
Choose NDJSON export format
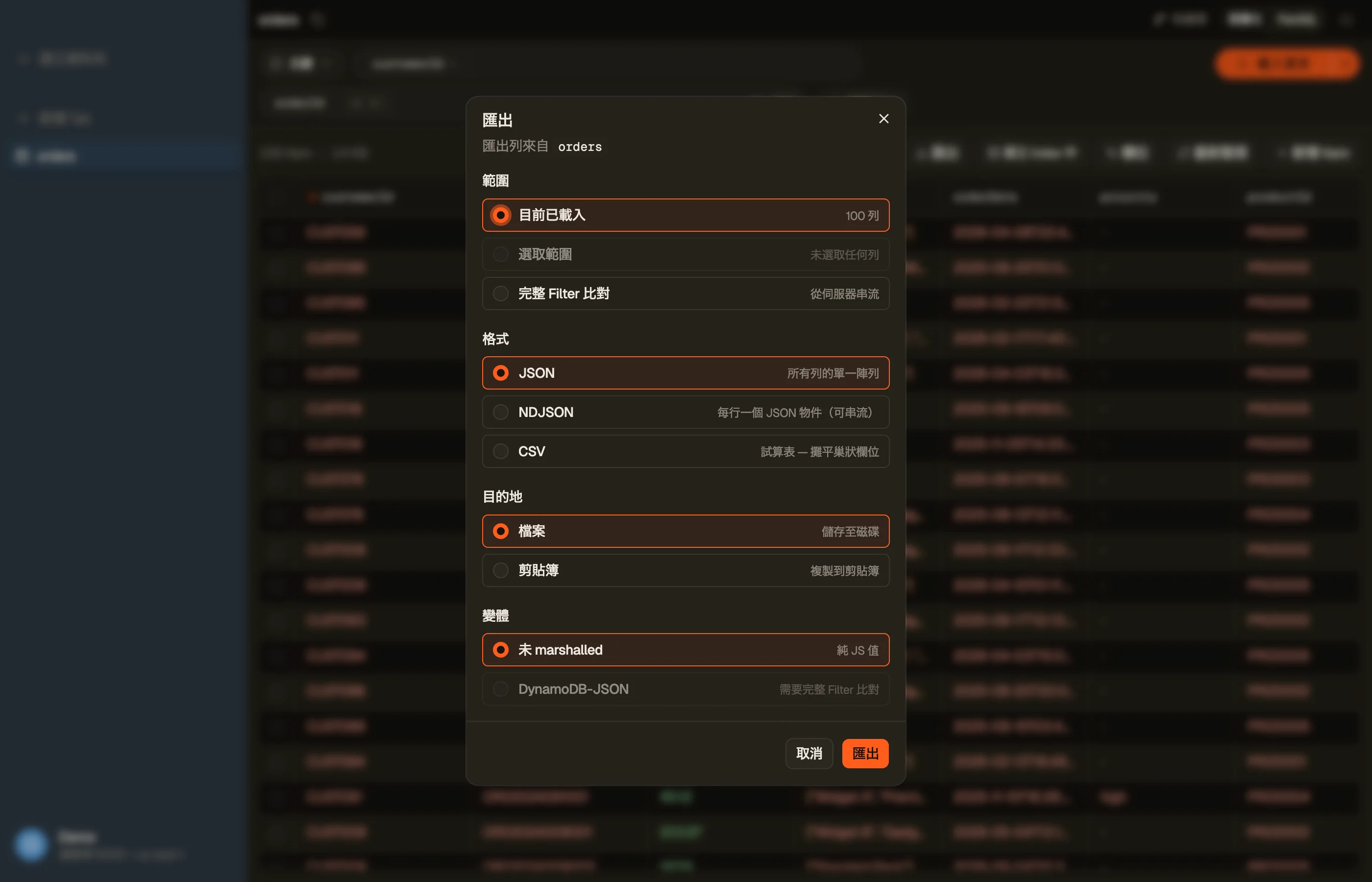(x=686, y=413)
